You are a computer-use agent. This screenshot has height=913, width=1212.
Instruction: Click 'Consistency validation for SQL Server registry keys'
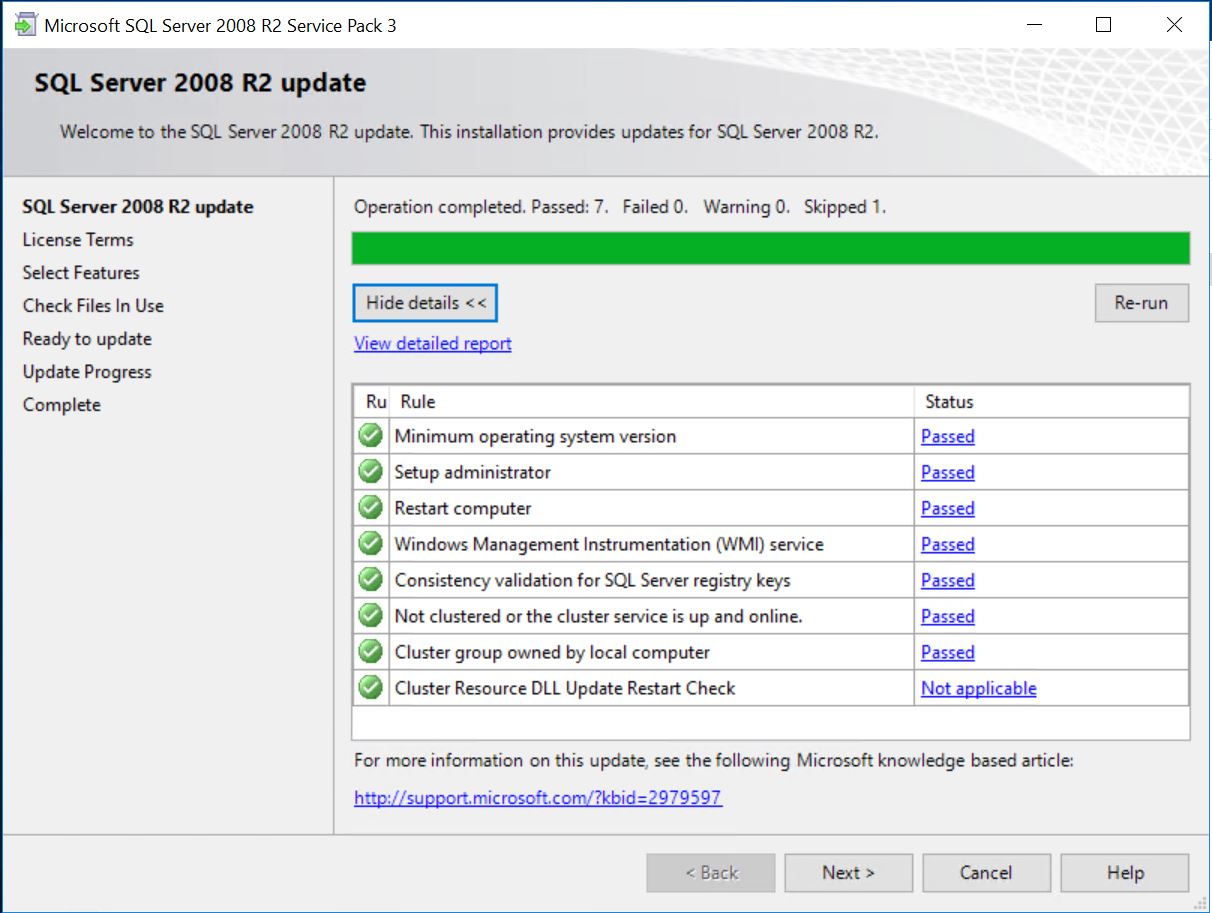(x=592, y=580)
